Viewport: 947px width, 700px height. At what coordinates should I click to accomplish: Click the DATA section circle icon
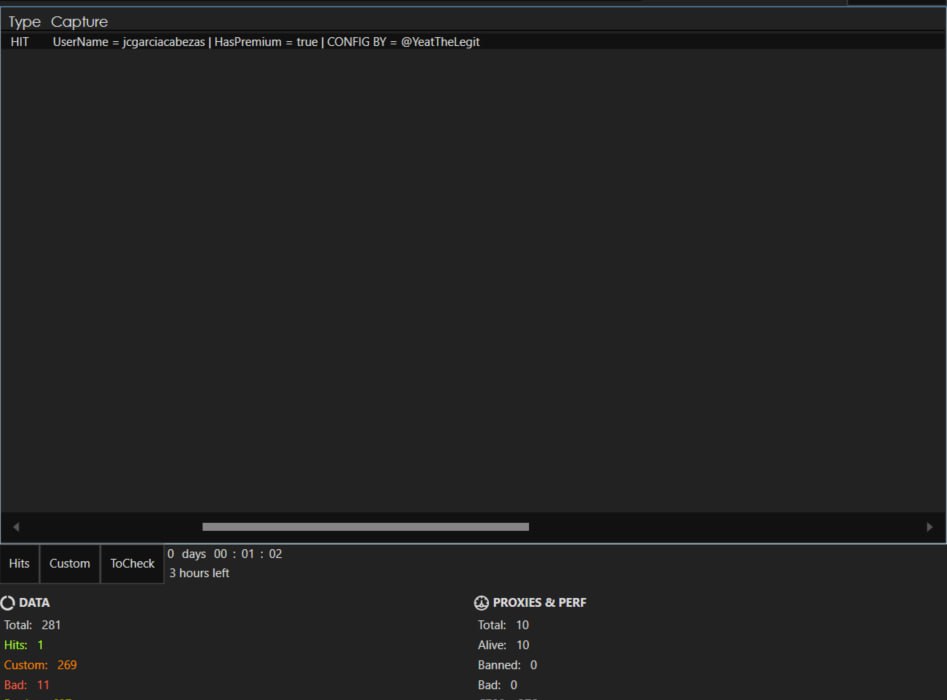point(8,603)
